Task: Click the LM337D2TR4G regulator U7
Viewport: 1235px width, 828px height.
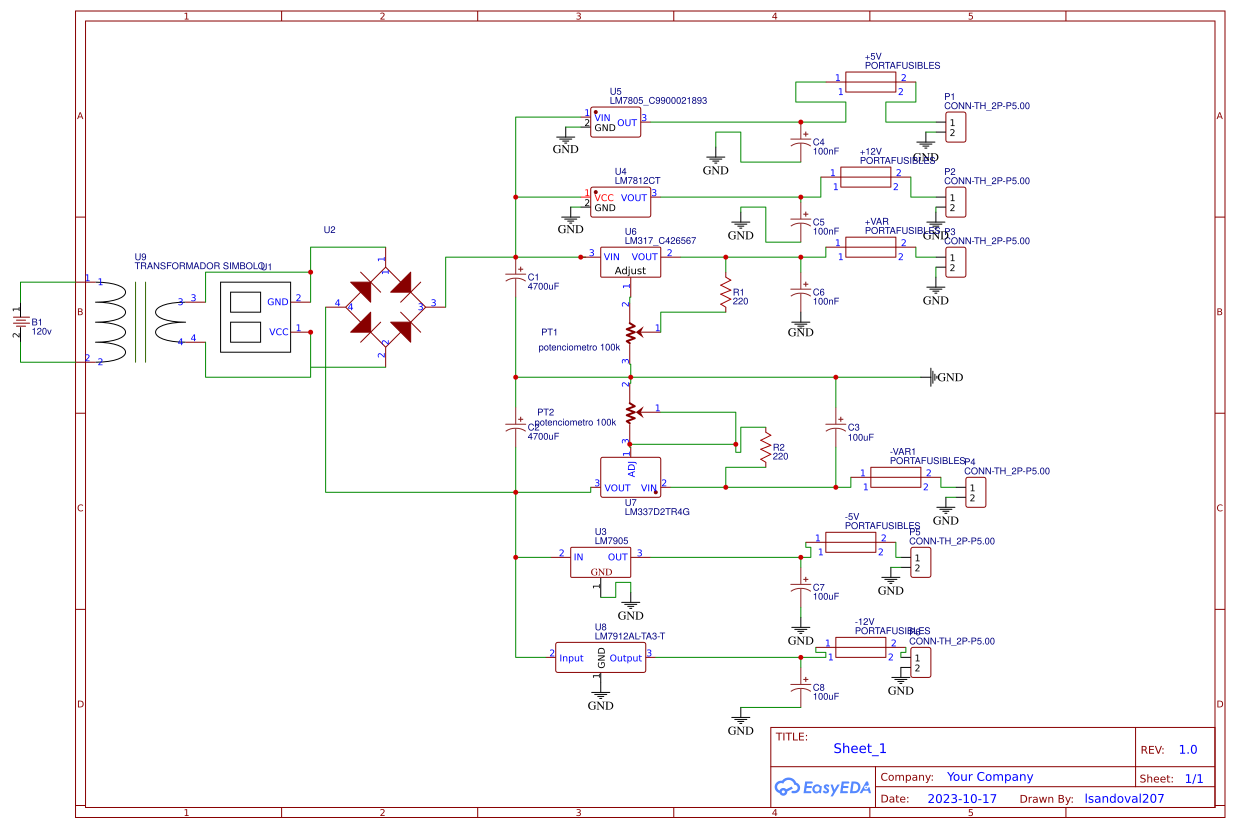Action: click(628, 478)
